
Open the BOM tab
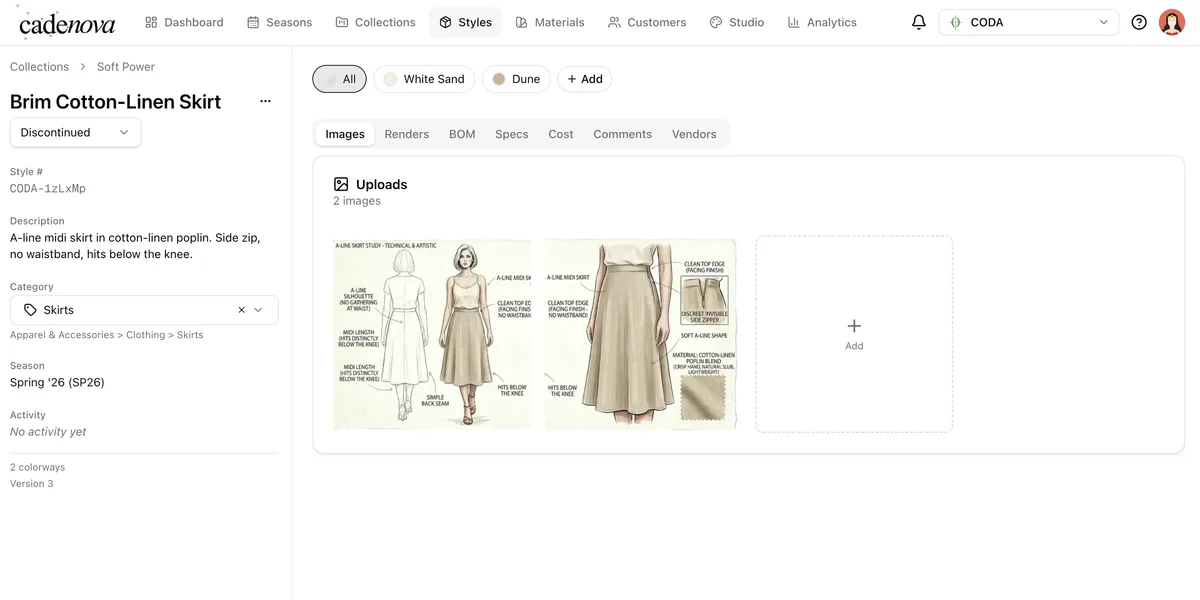(x=462, y=134)
